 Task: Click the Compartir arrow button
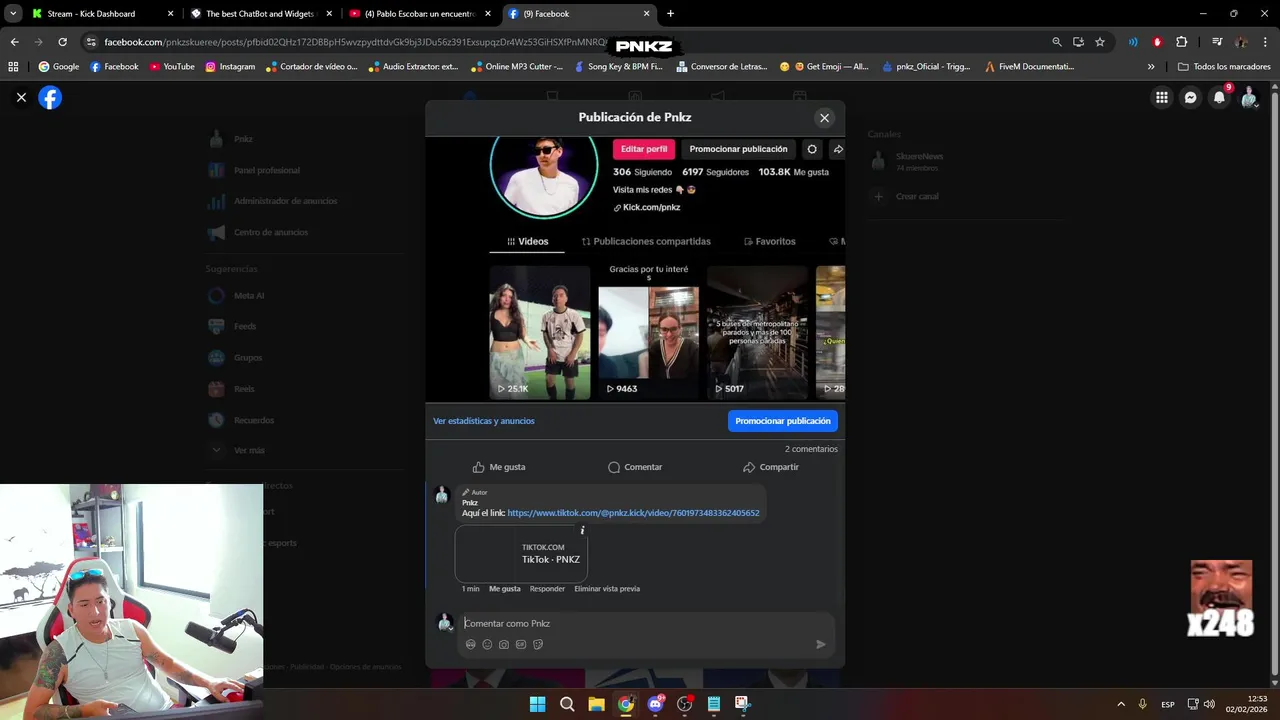pos(771,467)
